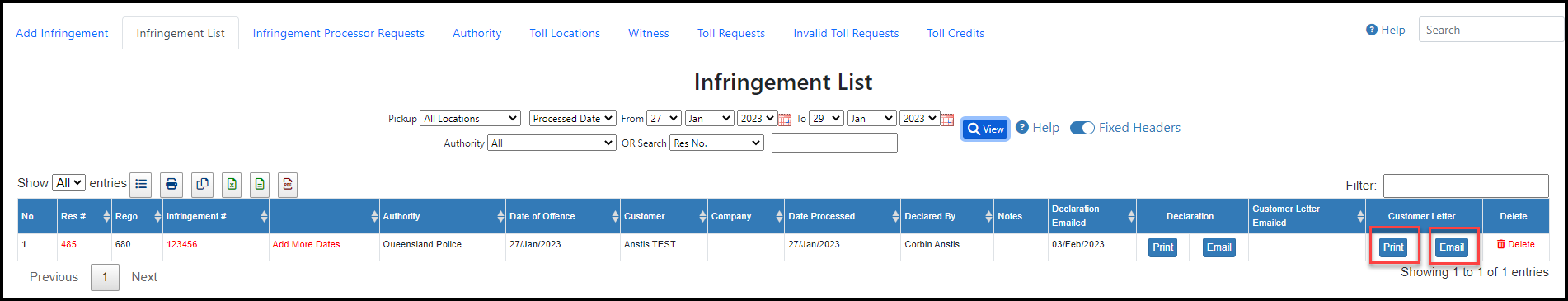This screenshot has width=1568, height=301.
Task: Open the From date calendar picker icon
Action: 784,120
